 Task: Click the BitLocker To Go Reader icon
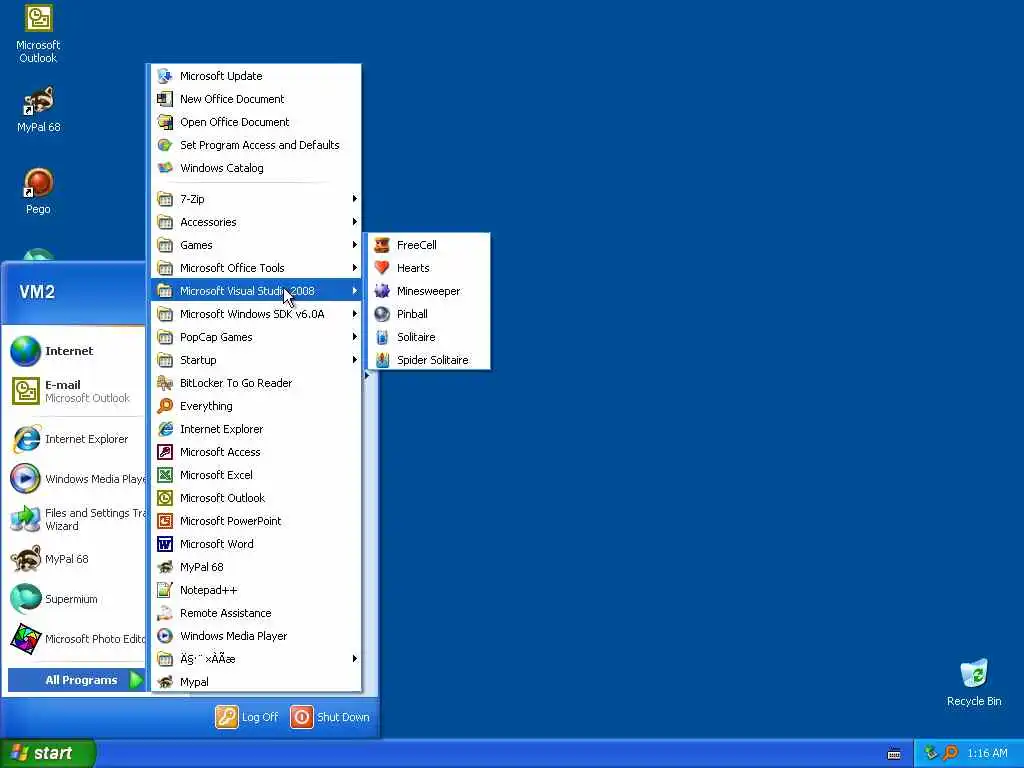tap(165, 383)
